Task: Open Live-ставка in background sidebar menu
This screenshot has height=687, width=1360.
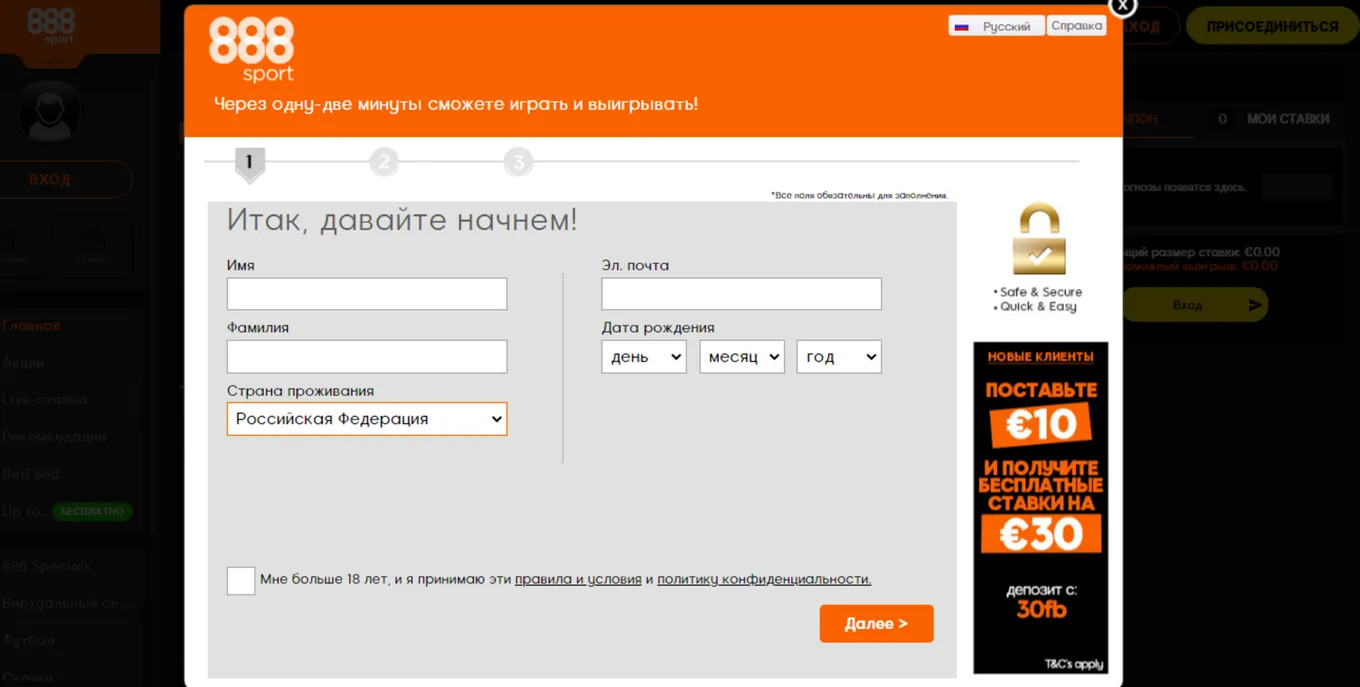Action: click(x=44, y=400)
